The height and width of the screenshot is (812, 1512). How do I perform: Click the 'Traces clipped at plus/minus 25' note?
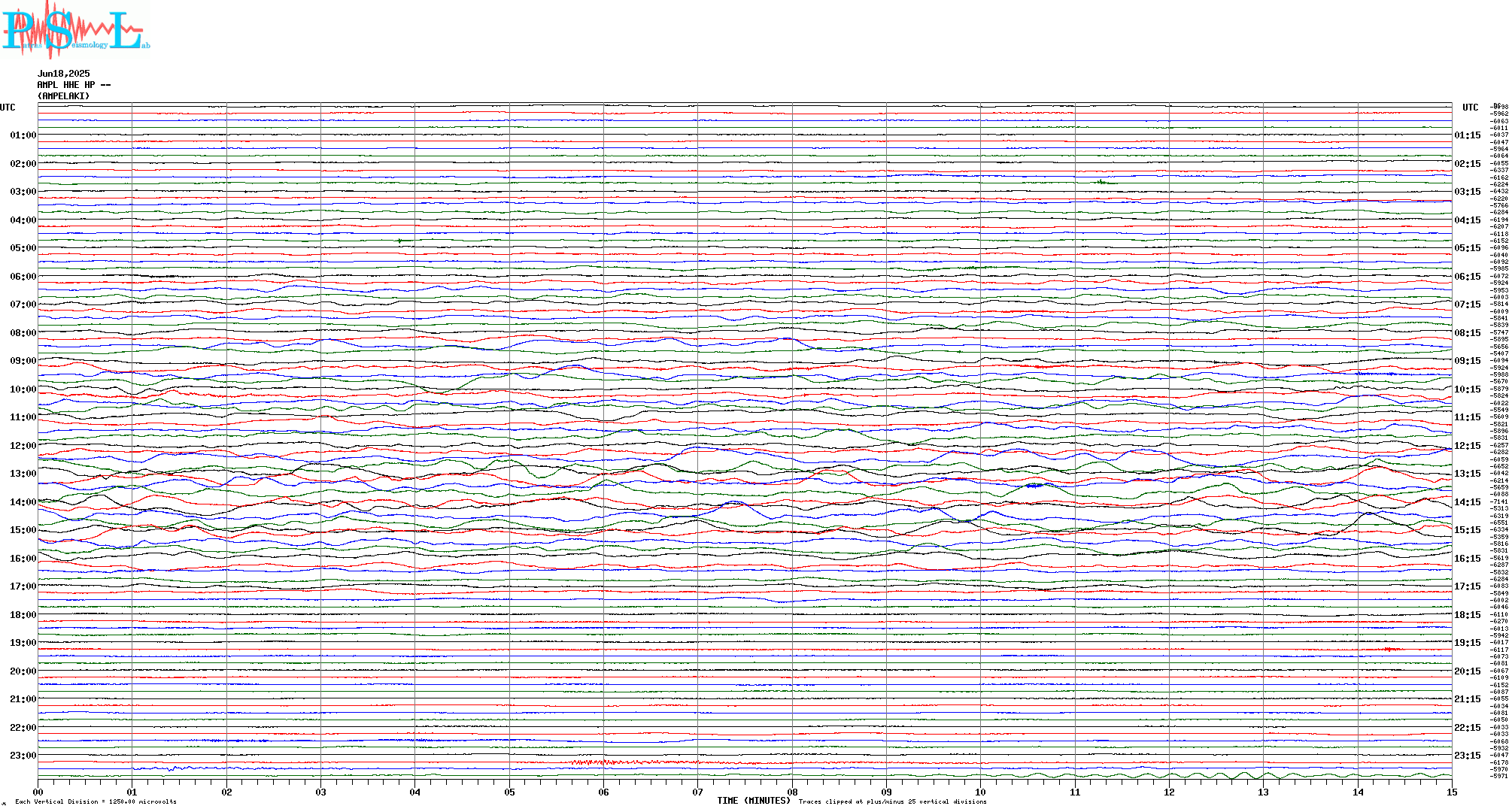pyautogui.click(x=892, y=801)
